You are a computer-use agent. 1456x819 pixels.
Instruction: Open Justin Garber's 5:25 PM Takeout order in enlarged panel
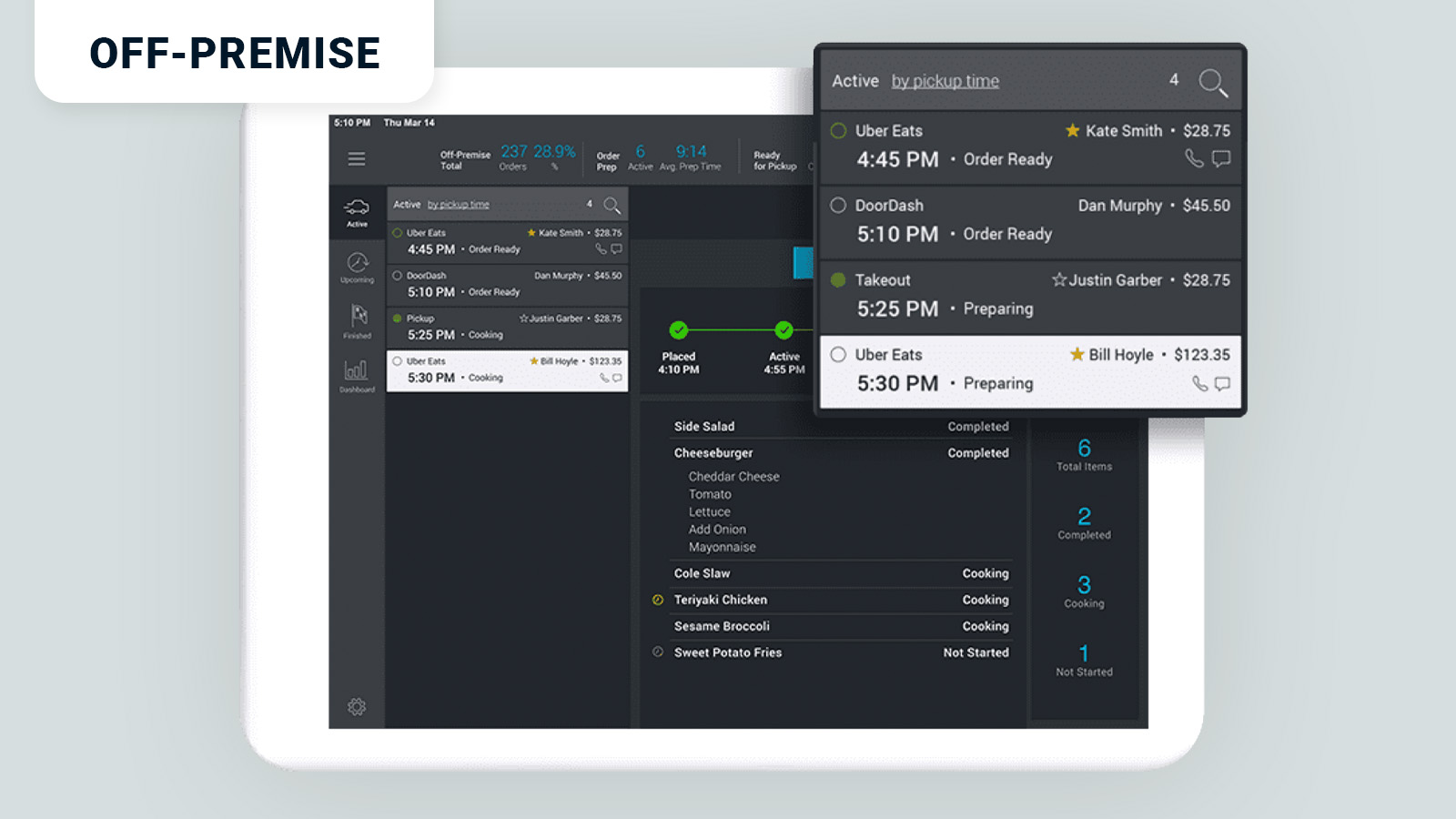tap(1031, 297)
